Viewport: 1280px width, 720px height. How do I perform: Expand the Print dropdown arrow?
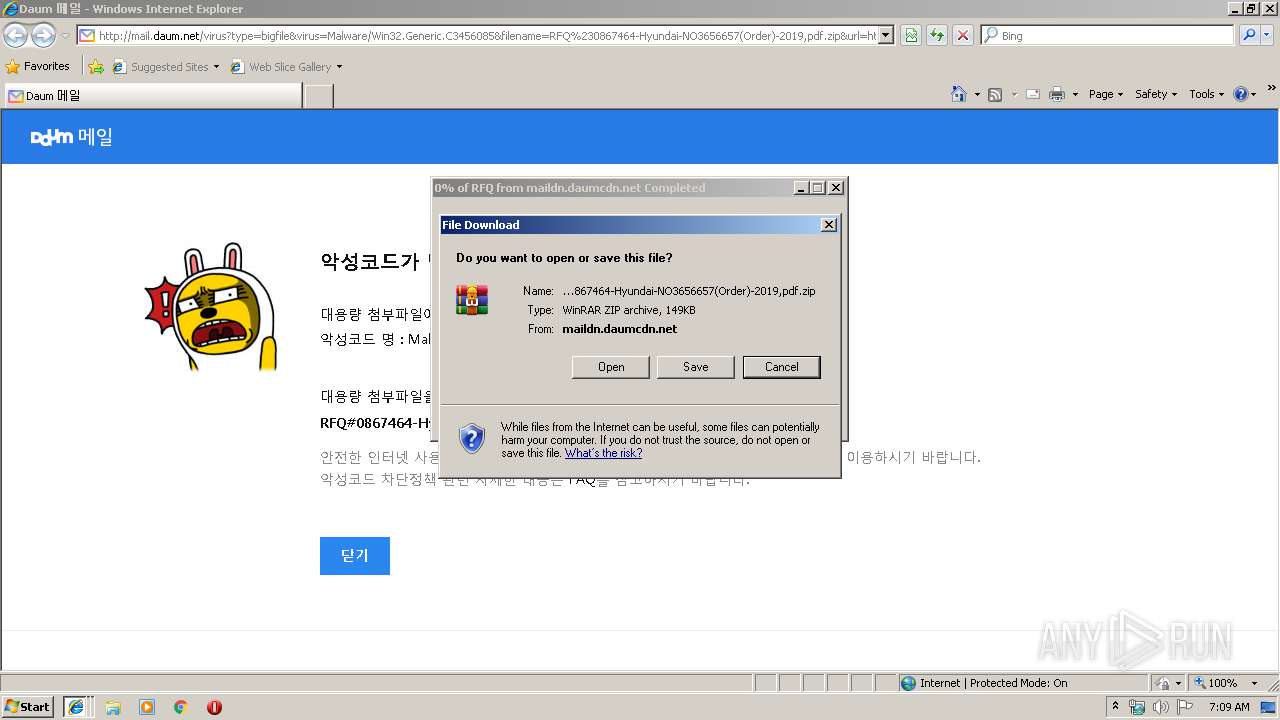[1075, 94]
